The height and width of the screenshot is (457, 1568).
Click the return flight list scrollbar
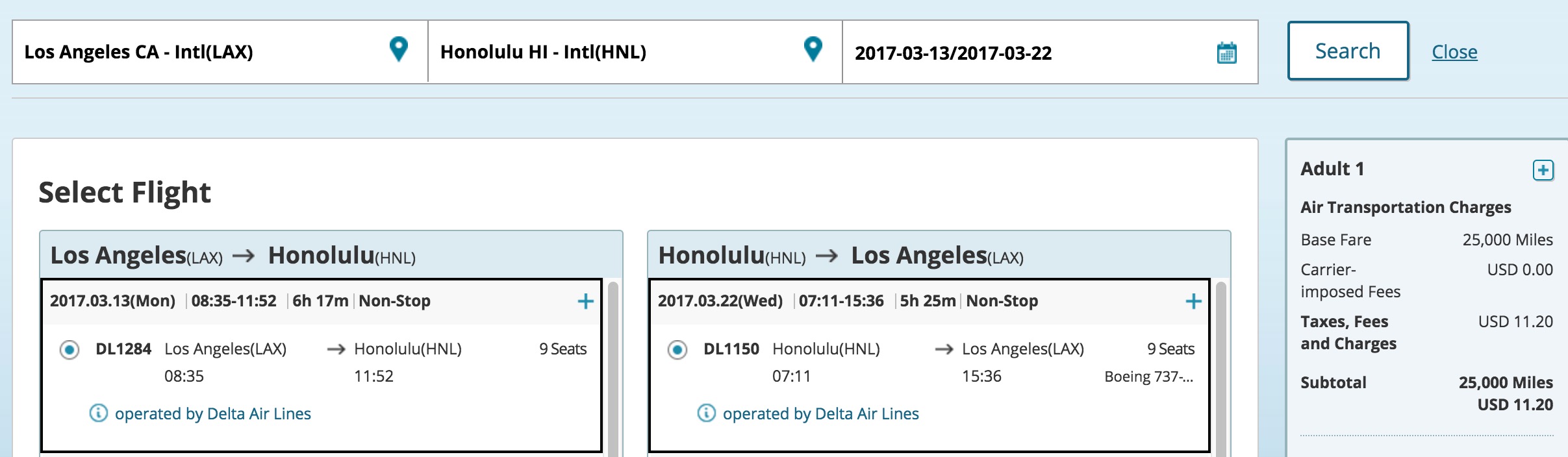click(1220, 370)
